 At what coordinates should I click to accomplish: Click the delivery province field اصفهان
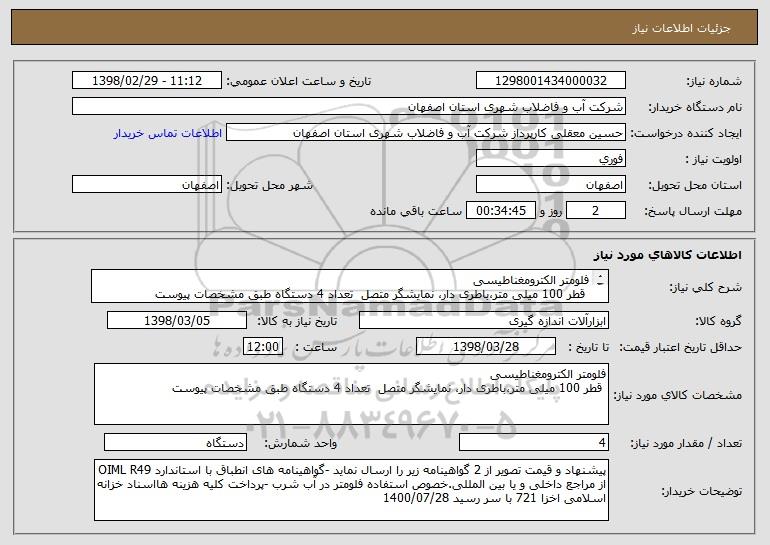pos(550,185)
